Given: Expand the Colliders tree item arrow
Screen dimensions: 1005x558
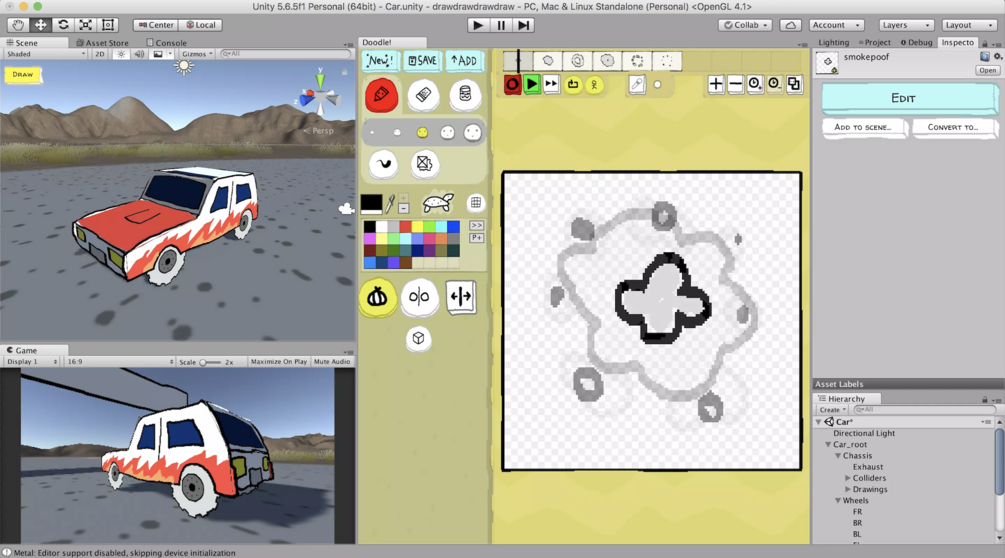Looking at the screenshot, I should pyautogui.click(x=847, y=479).
